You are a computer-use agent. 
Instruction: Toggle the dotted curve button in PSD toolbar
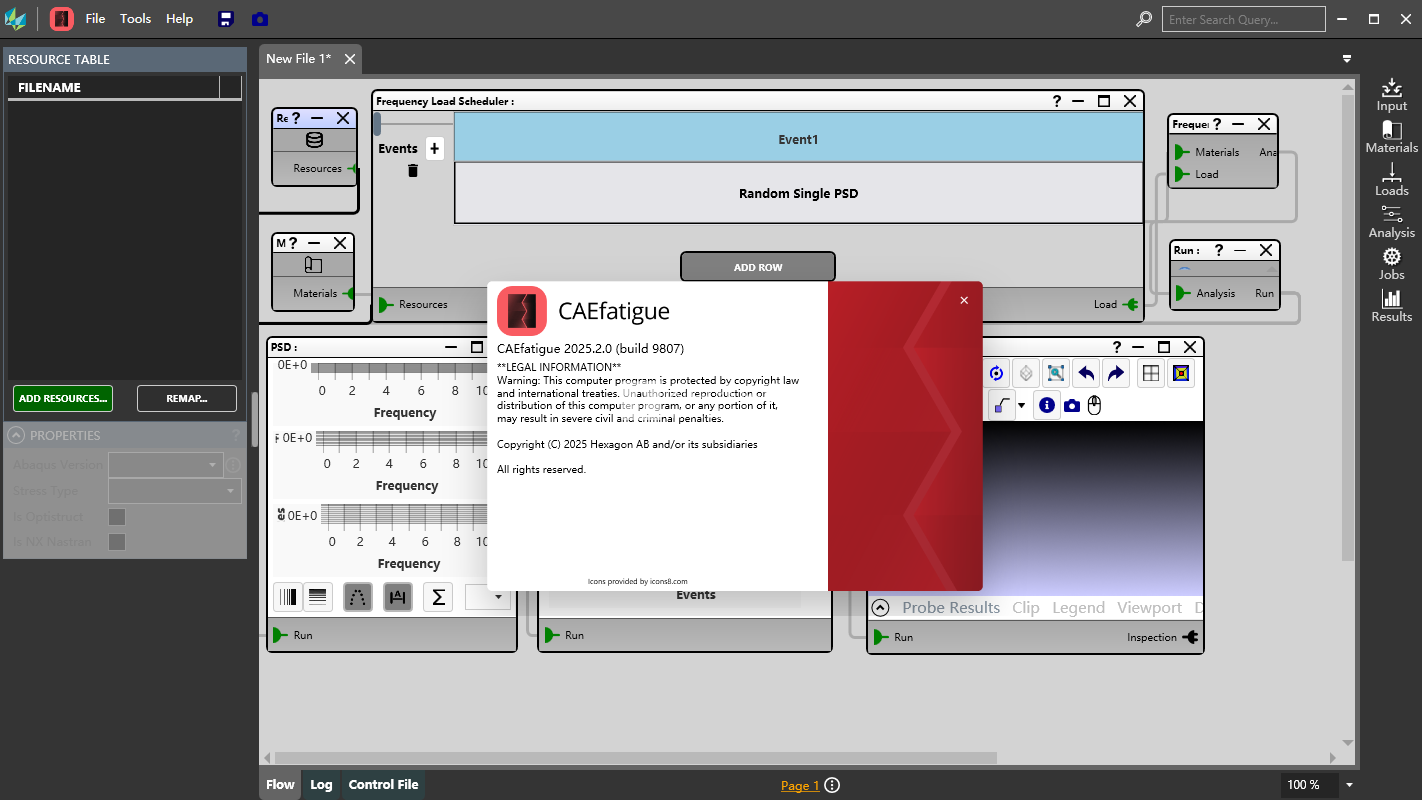point(358,598)
